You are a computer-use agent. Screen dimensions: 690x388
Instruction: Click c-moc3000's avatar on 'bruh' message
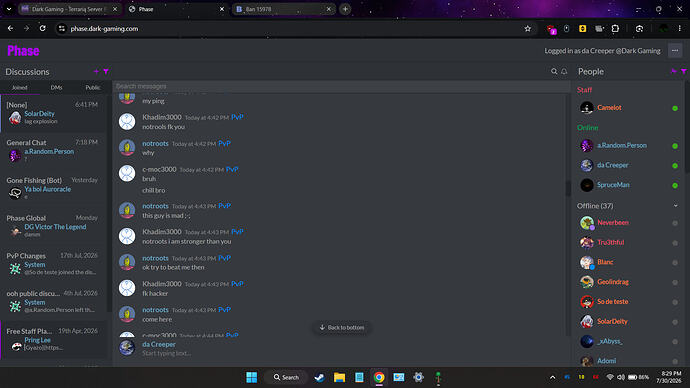pos(127,173)
